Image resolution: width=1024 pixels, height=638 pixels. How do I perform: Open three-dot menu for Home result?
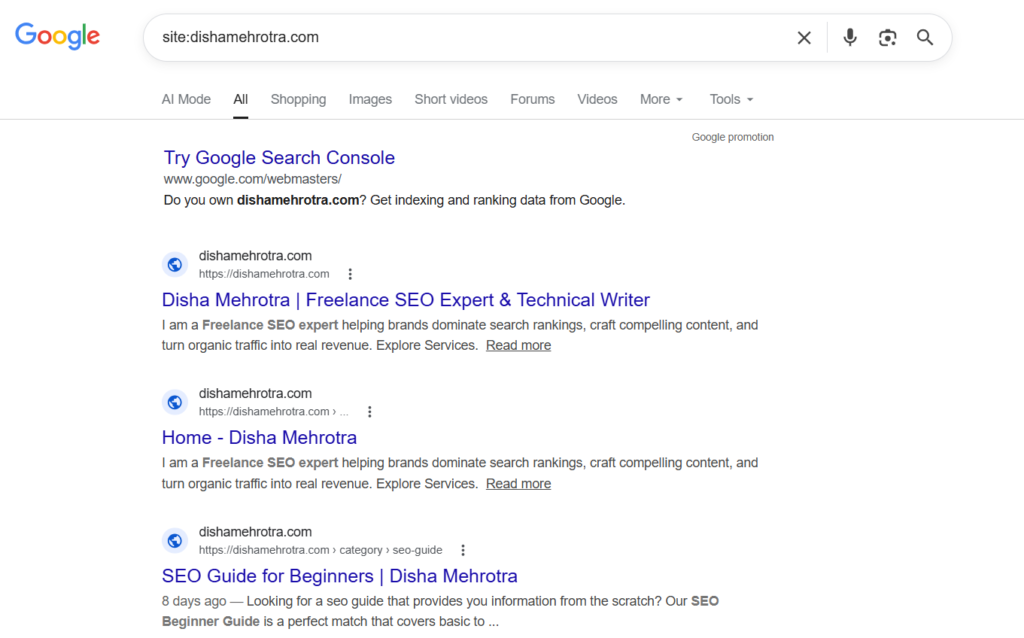pos(370,412)
